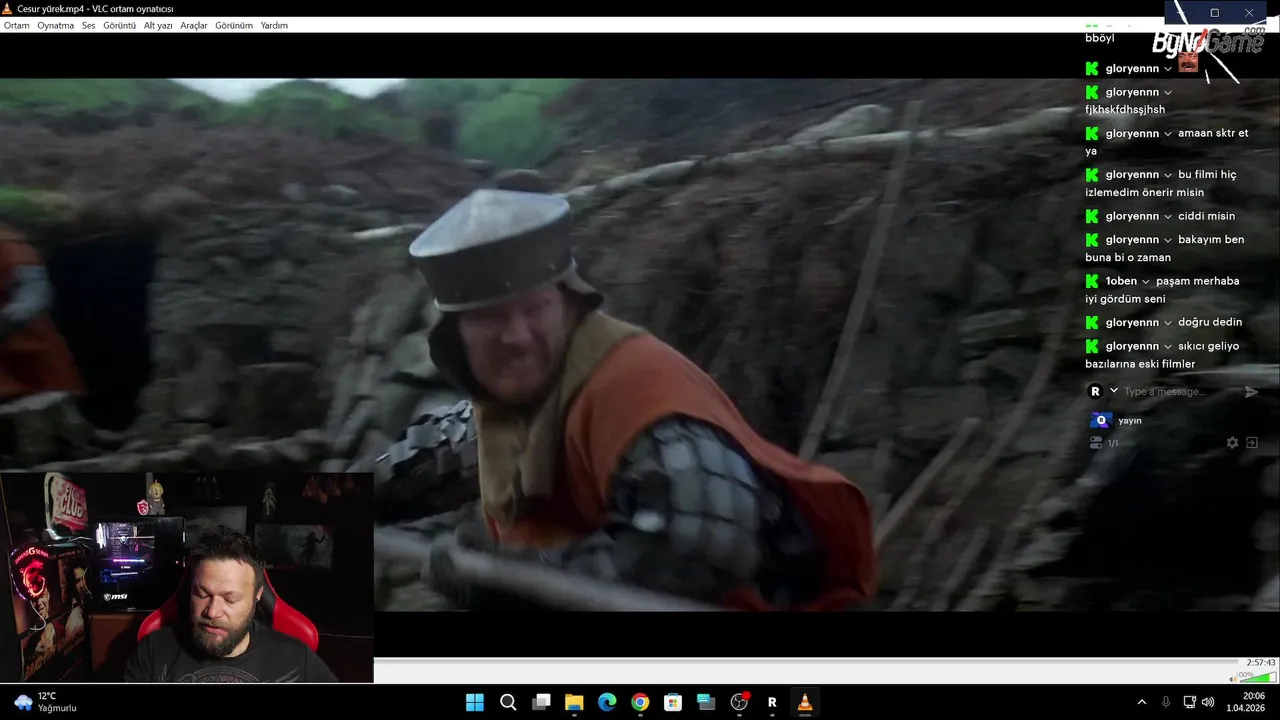Expand chevron beside gloryennn 'doğru dedin' message
Image resolution: width=1280 pixels, height=720 pixels.
pyautogui.click(x=1168, y=323)
